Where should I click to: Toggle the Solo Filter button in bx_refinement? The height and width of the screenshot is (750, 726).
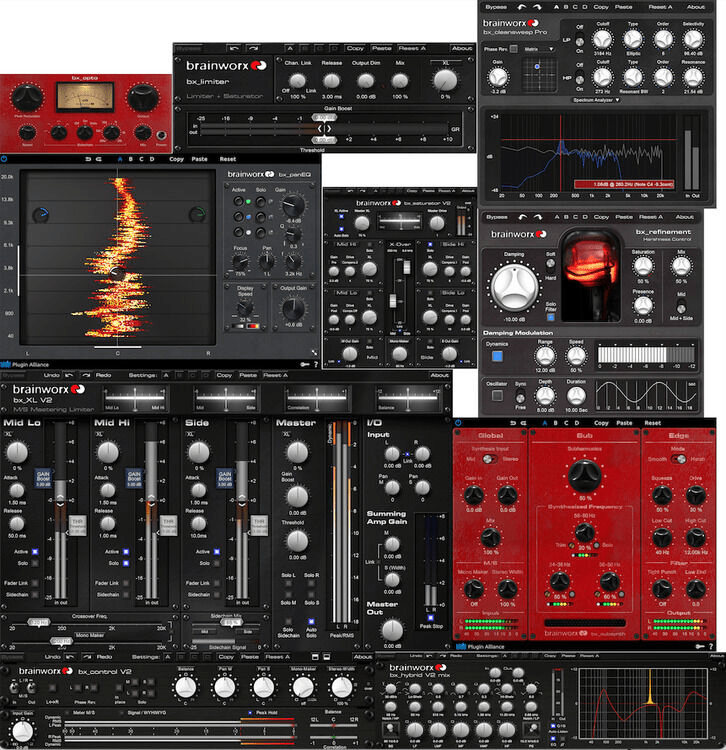click(550, 317)
